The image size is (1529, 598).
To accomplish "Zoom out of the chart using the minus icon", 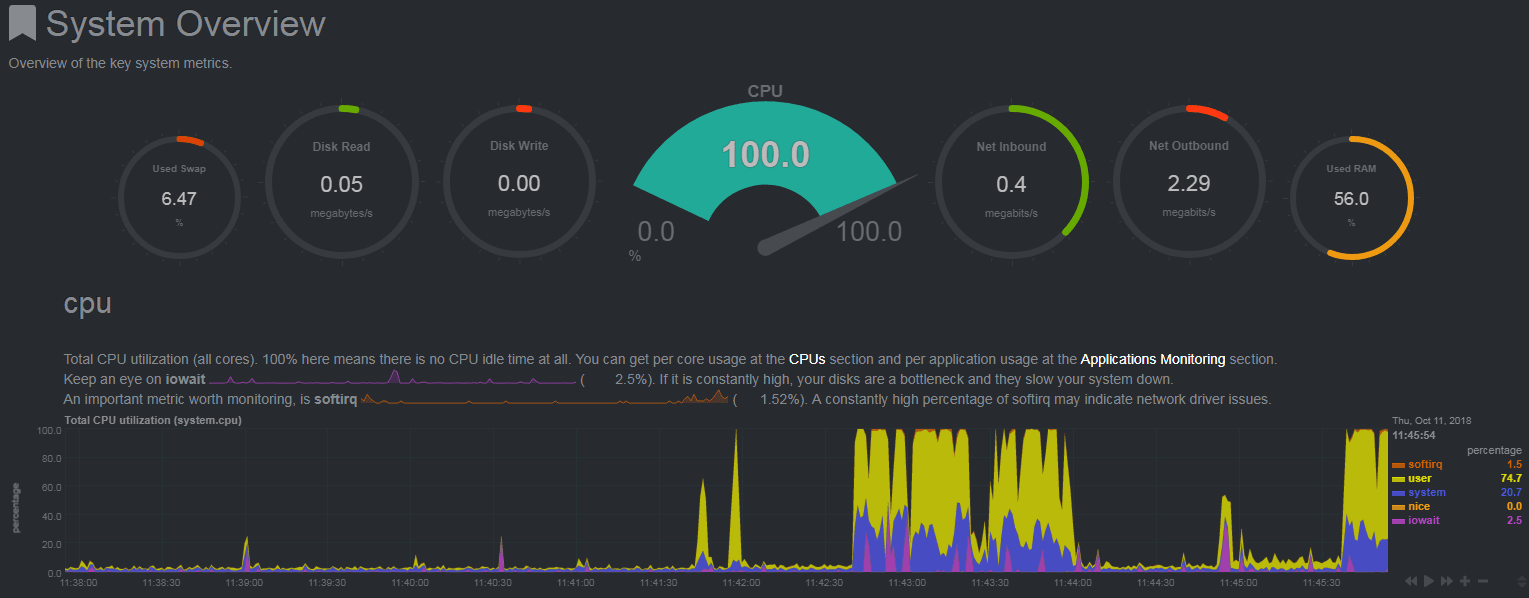I will [1483, 581].
